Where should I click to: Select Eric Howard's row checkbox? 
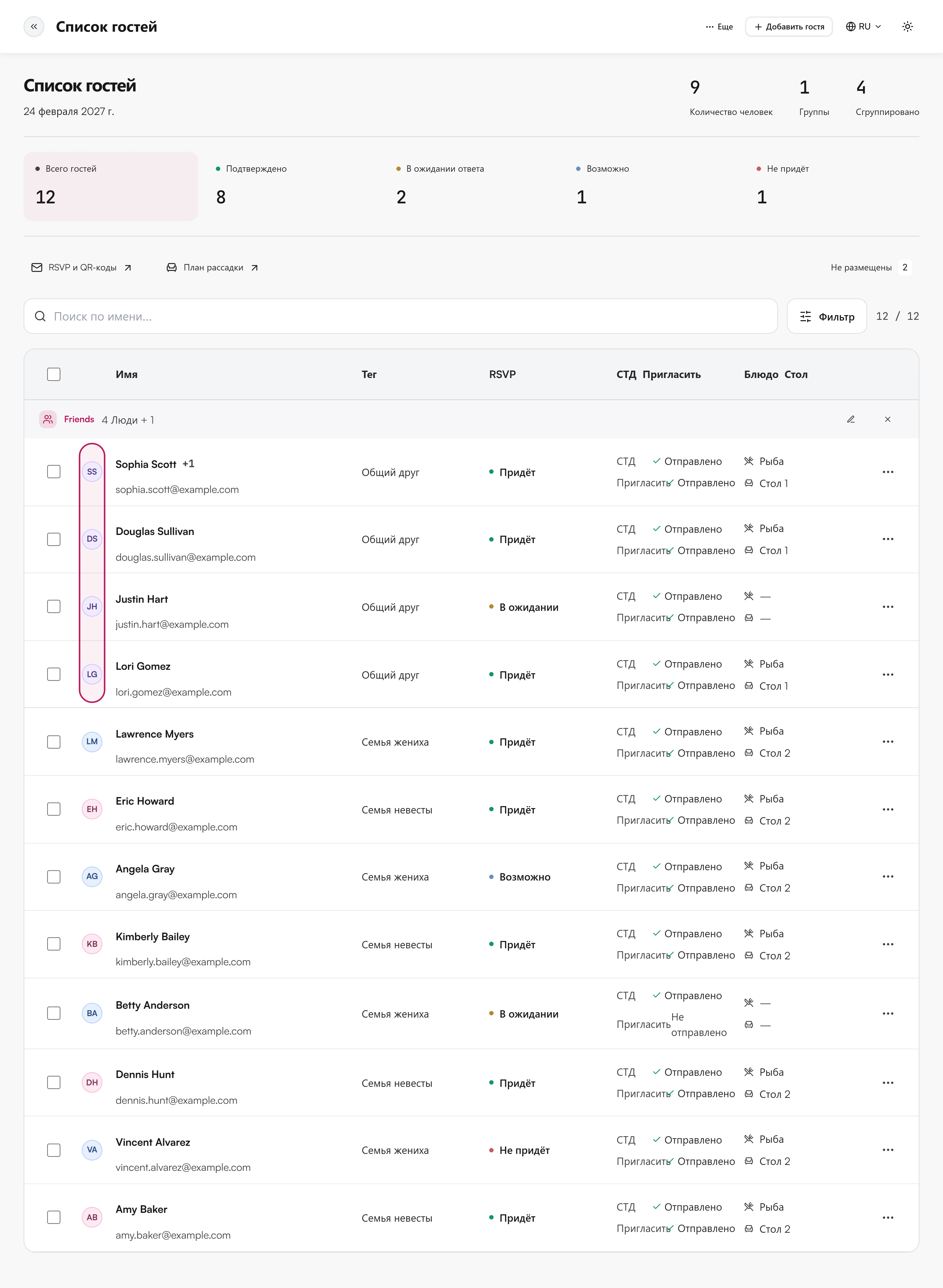(54, 809)
